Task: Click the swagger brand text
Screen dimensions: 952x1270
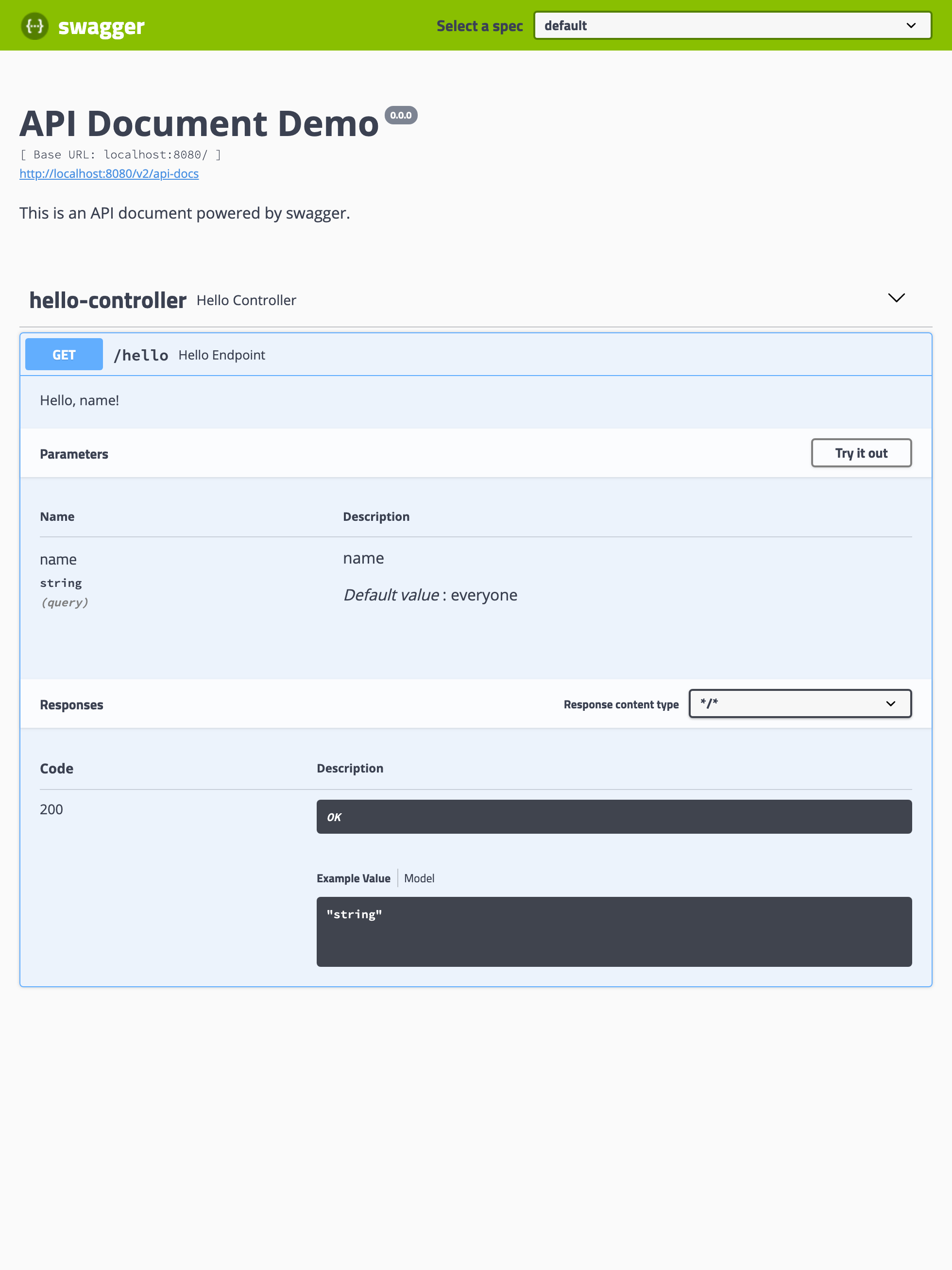Action: click(101, 26)
